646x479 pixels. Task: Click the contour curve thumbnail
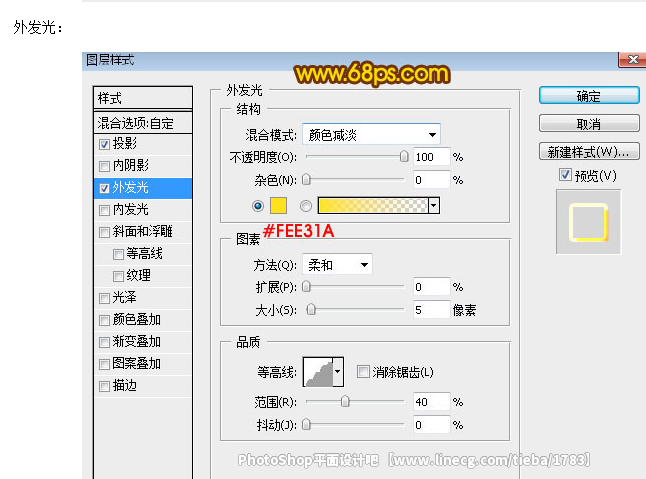(x=318, y=372)
